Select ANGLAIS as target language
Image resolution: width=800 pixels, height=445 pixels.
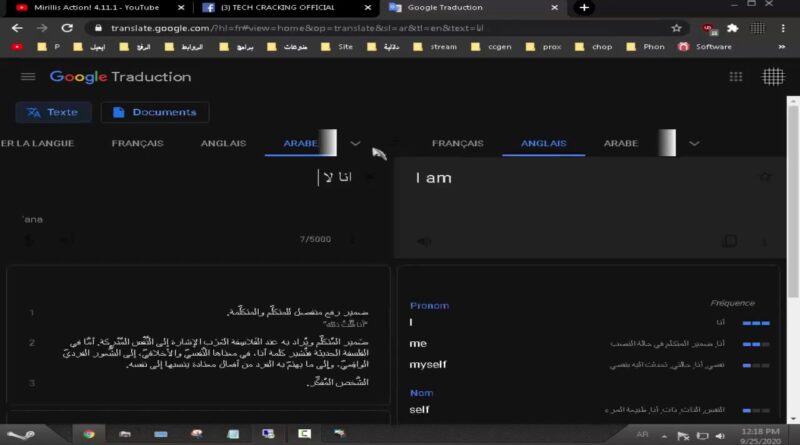point(543,143)
